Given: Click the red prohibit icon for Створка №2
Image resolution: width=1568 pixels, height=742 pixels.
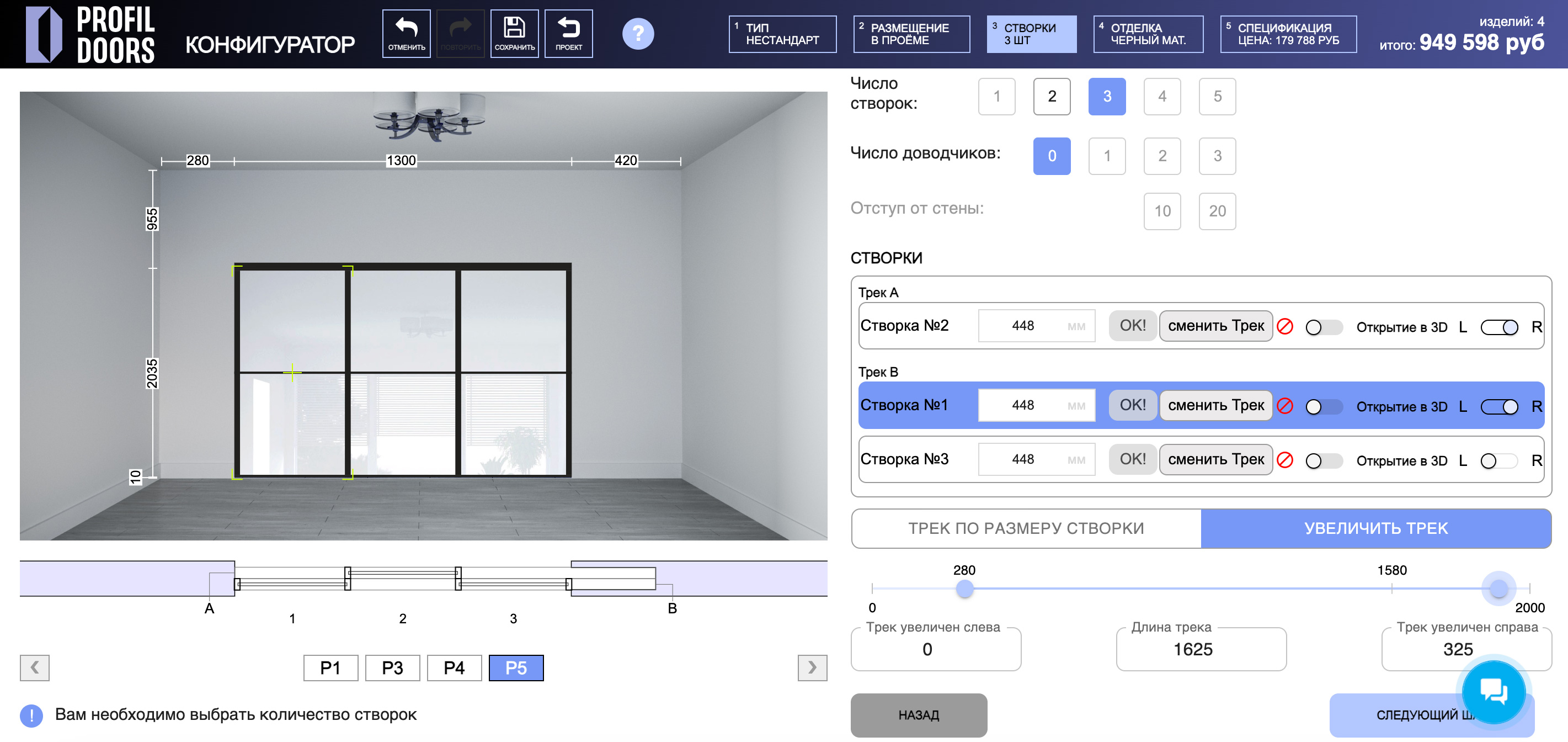Looking at the screenshot, I should click(x=1284, y=326).
